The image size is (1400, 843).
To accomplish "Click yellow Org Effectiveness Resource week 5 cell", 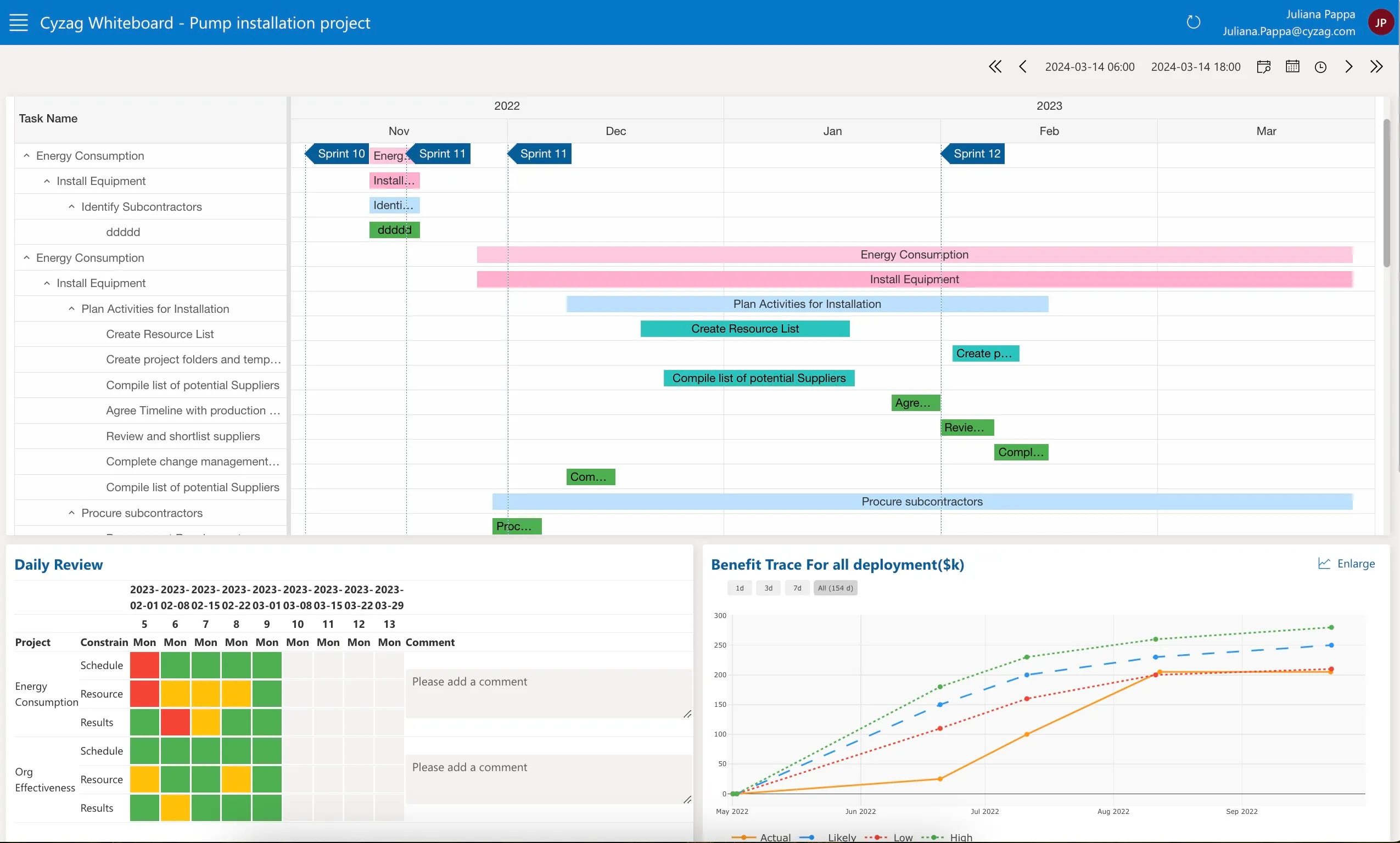I will (x=144, y=779).
